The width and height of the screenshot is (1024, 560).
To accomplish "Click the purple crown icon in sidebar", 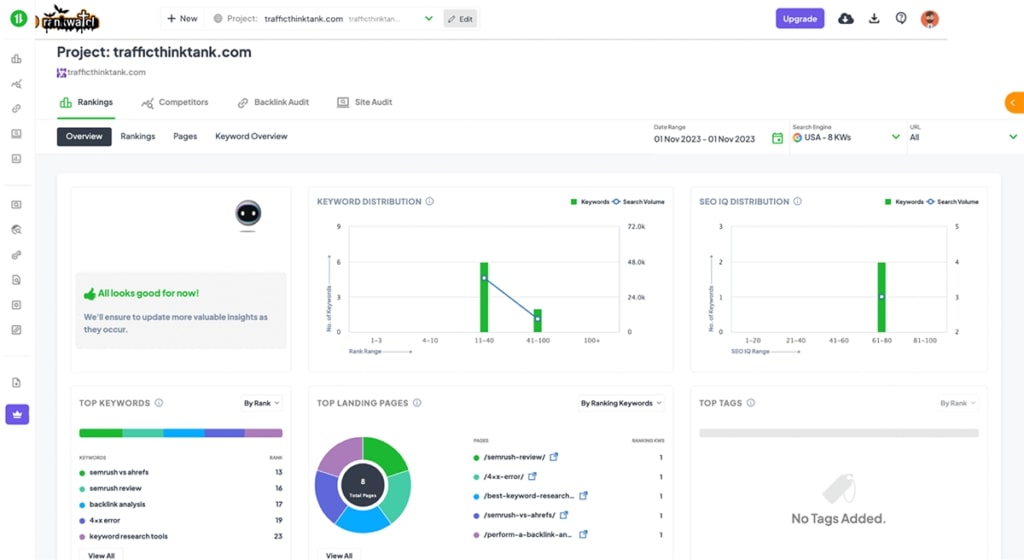I will point(17,414).
